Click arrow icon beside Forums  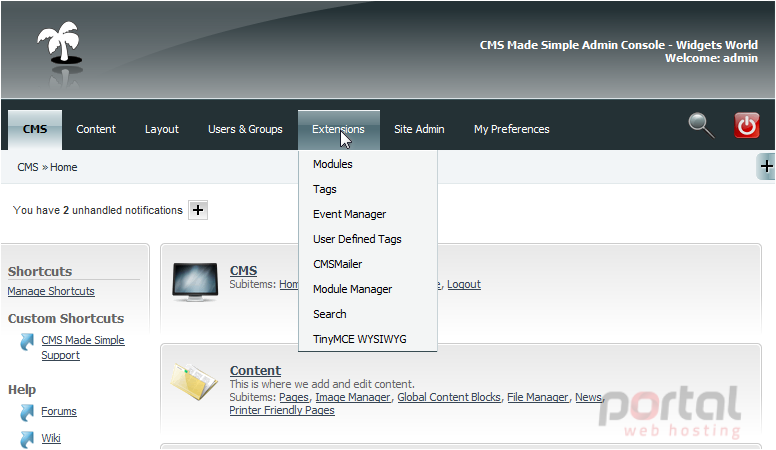pyautogui.click(x=27, y=412)
